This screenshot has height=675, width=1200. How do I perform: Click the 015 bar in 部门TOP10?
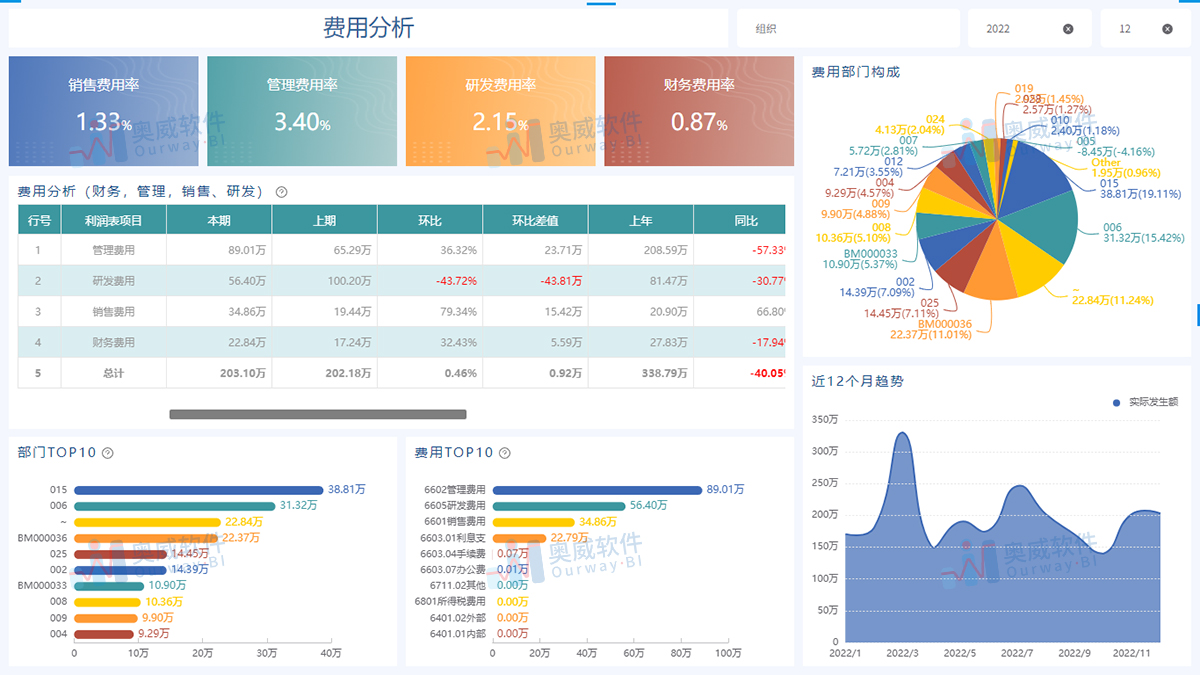(x=198, y=490)
